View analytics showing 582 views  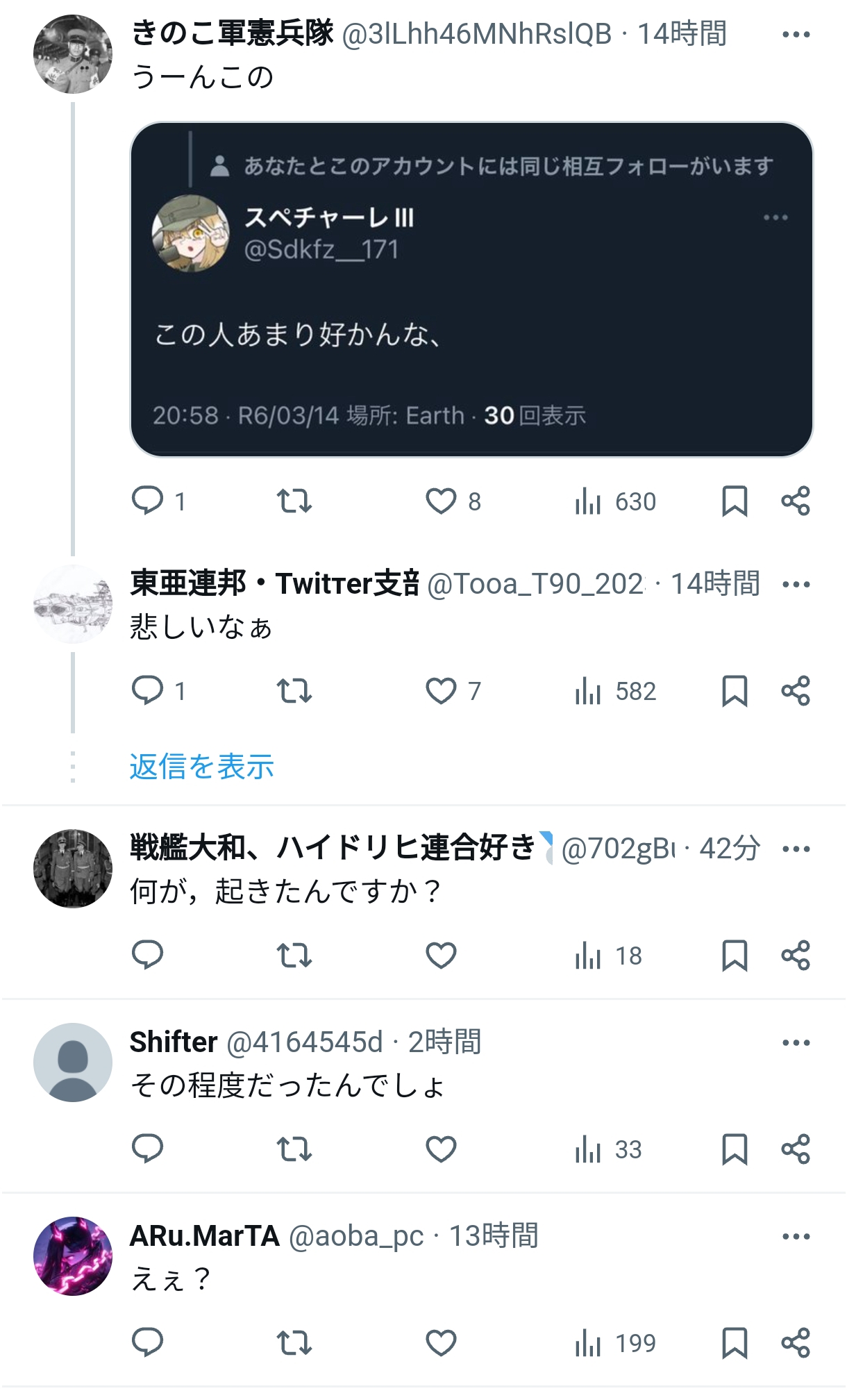(x=615, y=691)
